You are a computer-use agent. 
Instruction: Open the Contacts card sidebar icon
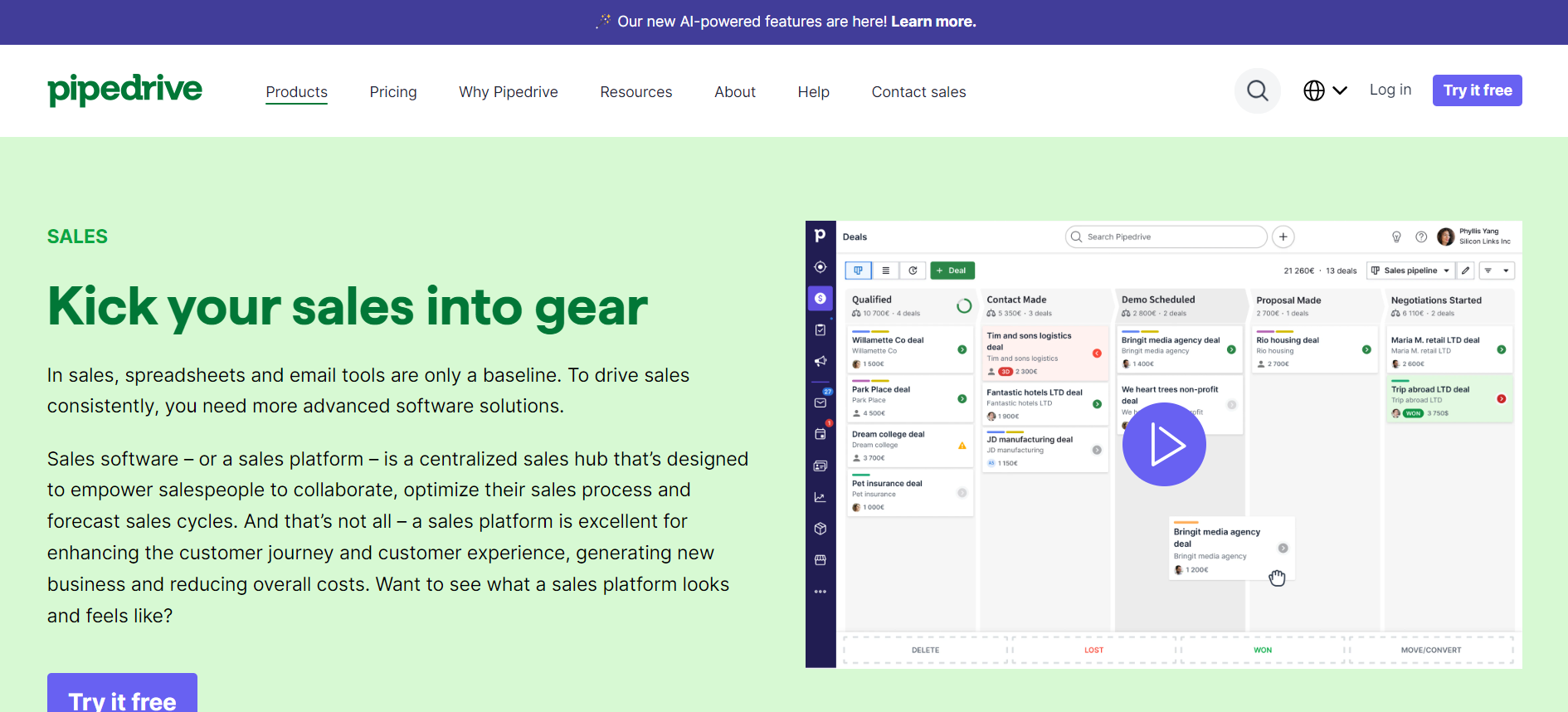coord(820,466)
